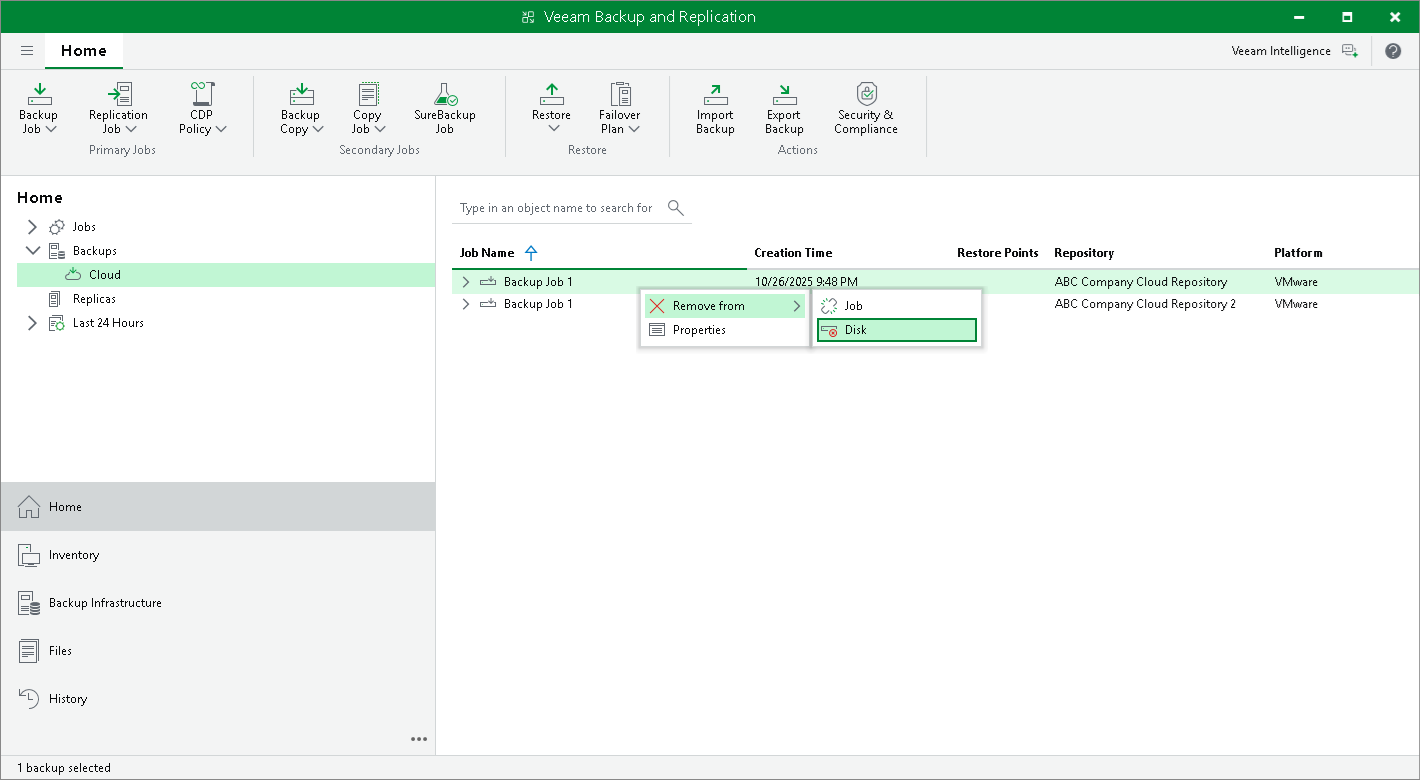Open Security & Compliance analyzer
This screenshot has height=780, width=1420.
pos(866,108)
